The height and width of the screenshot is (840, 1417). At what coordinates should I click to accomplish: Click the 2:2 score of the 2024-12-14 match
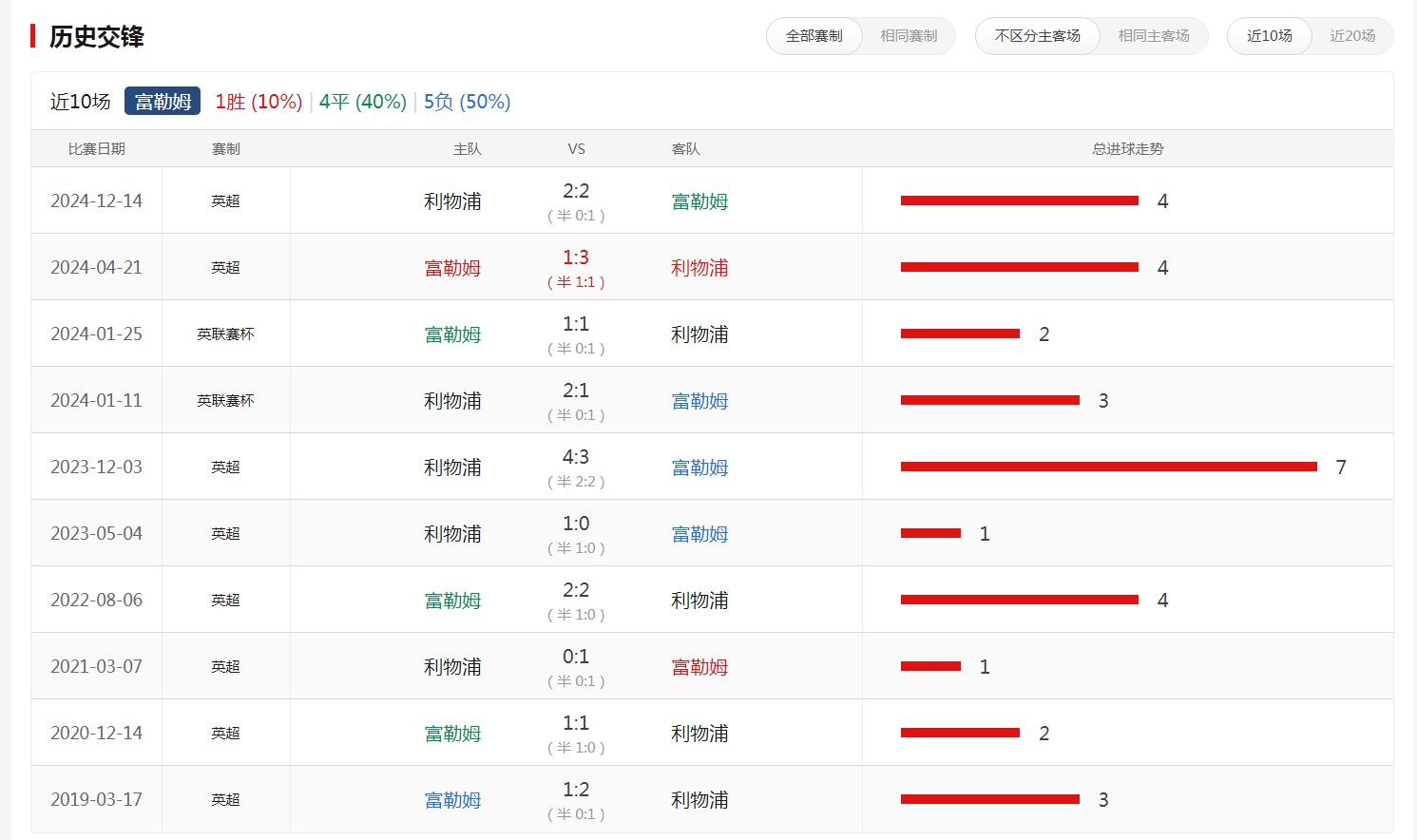coord(576,191)
